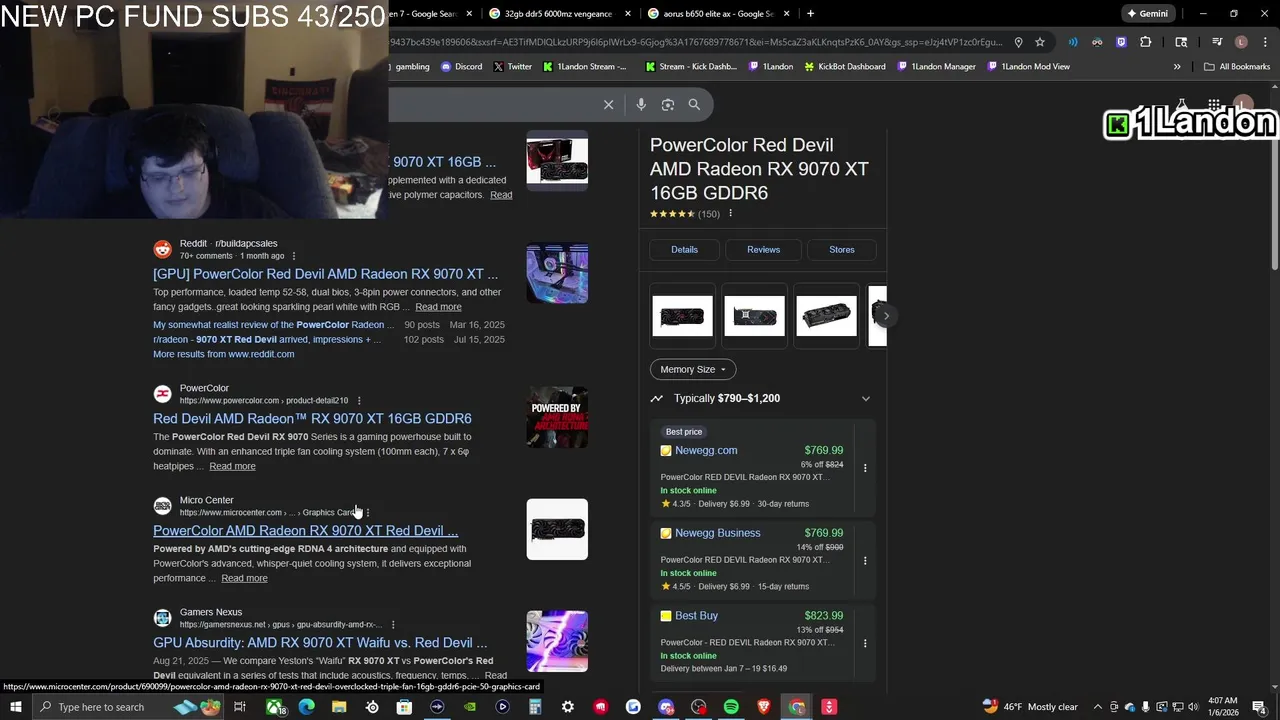Image resolution: width=1280 pixels, height=720 pixels.
Task: Open Spotify from the taskbar
Action: tap(731, 707)
